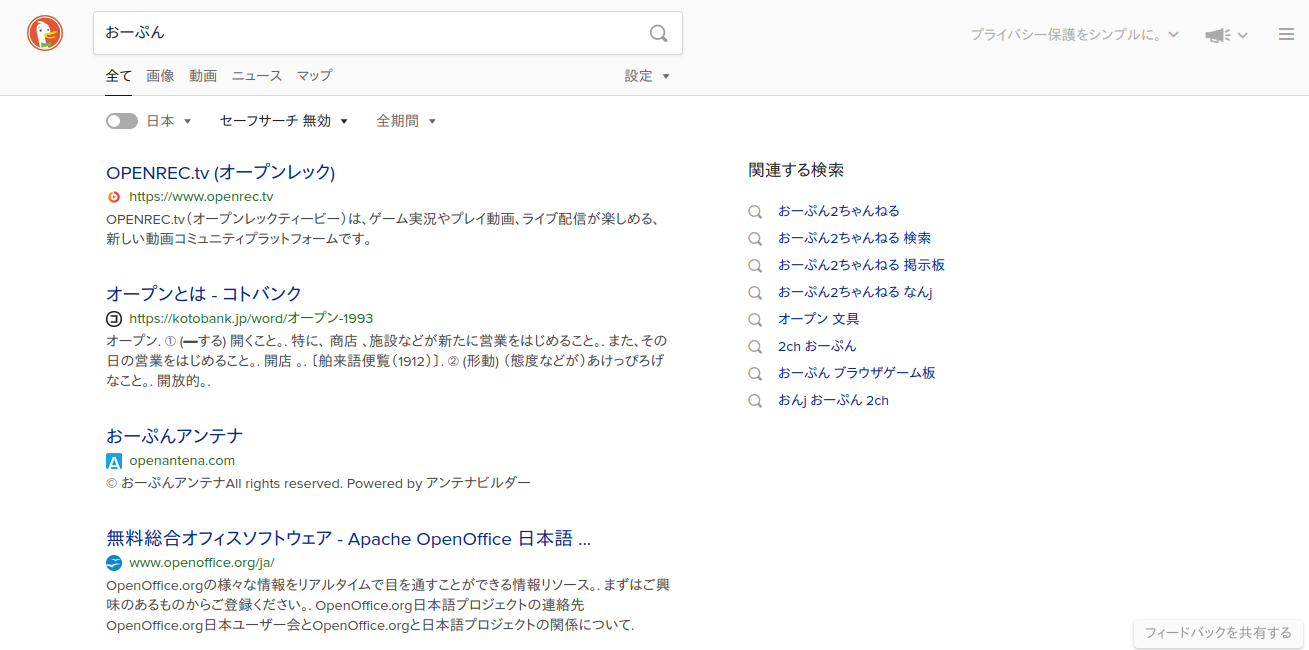Open オープンとは - コトバンク result
The image size is (1309, 650).
(x=204, y=294)
